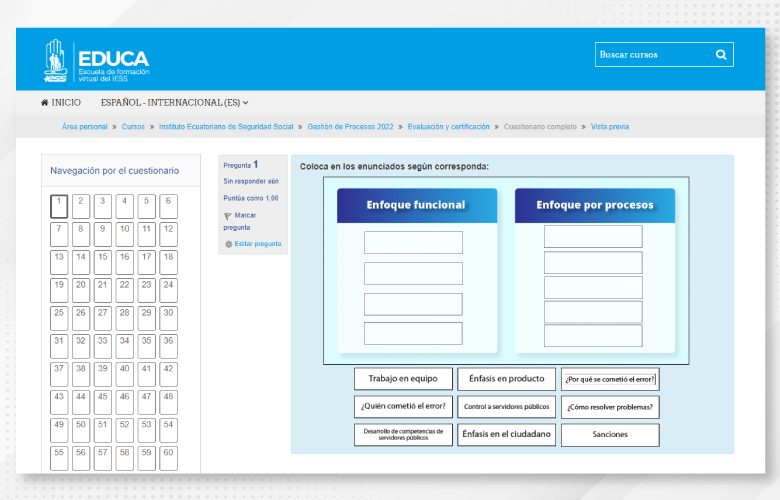
Task: Click the Sin responder aún status
Action: [251, 181]
